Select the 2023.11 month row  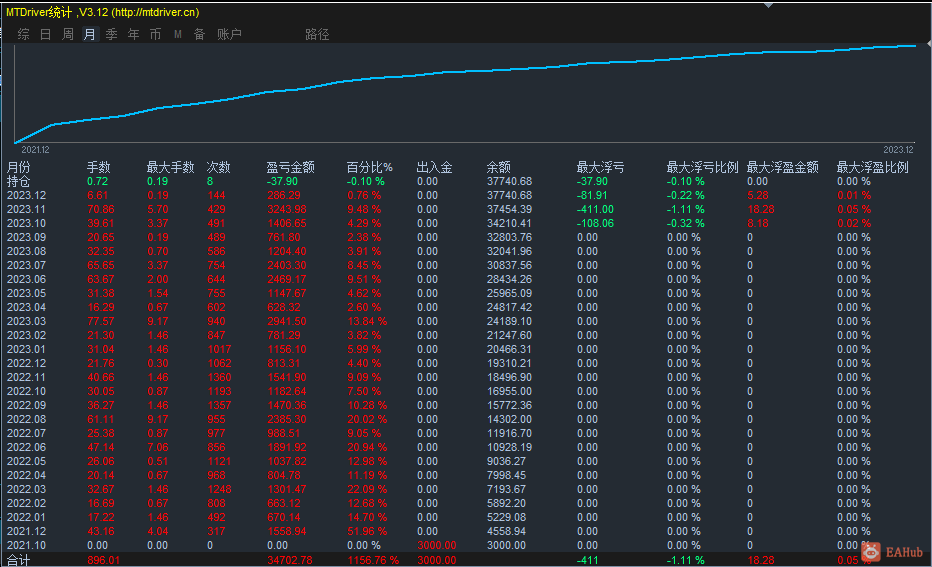[x=26, y=209]
